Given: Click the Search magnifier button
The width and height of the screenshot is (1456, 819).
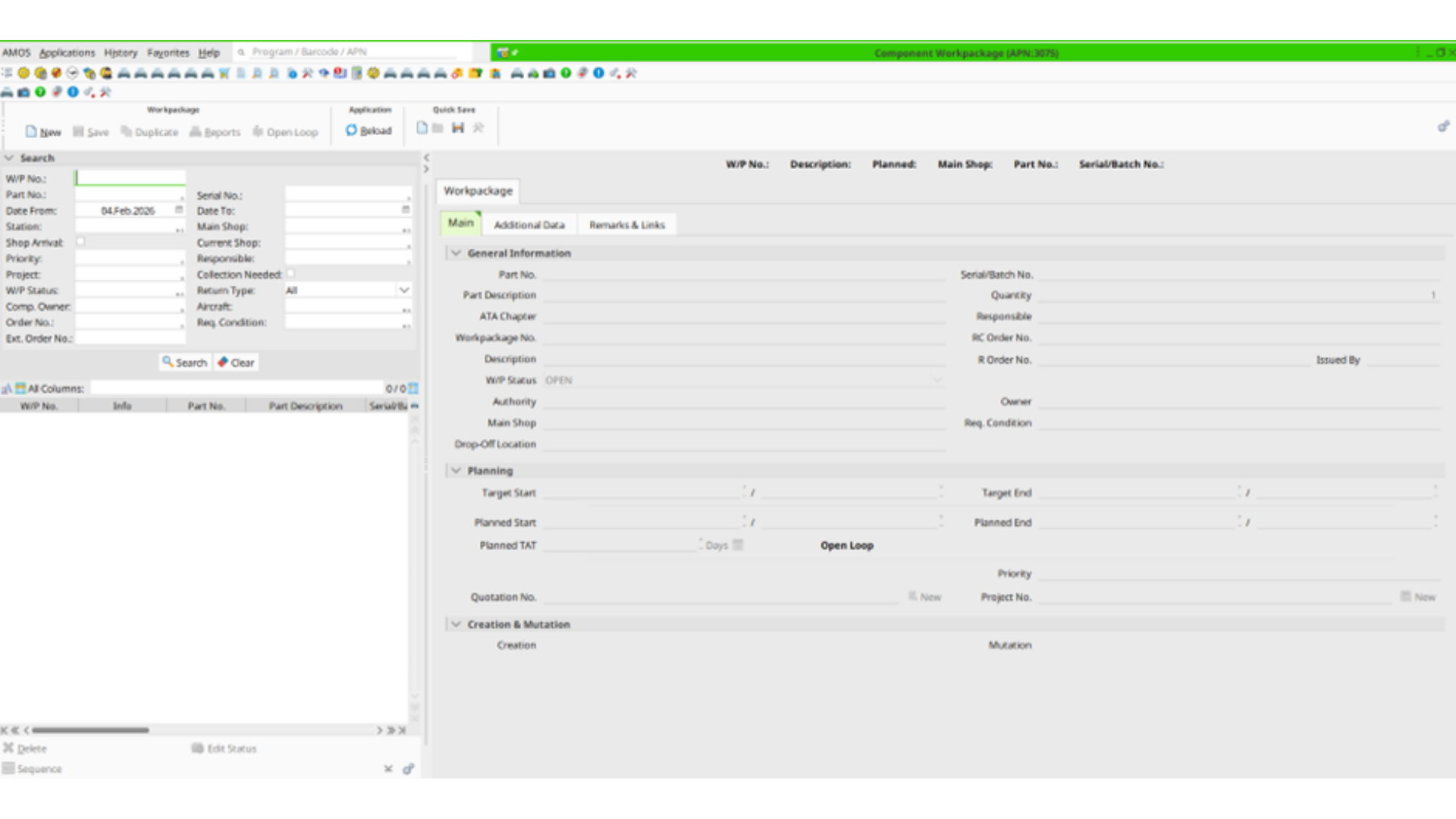Looking at the screenshot, I should click(x=184, y=362).
